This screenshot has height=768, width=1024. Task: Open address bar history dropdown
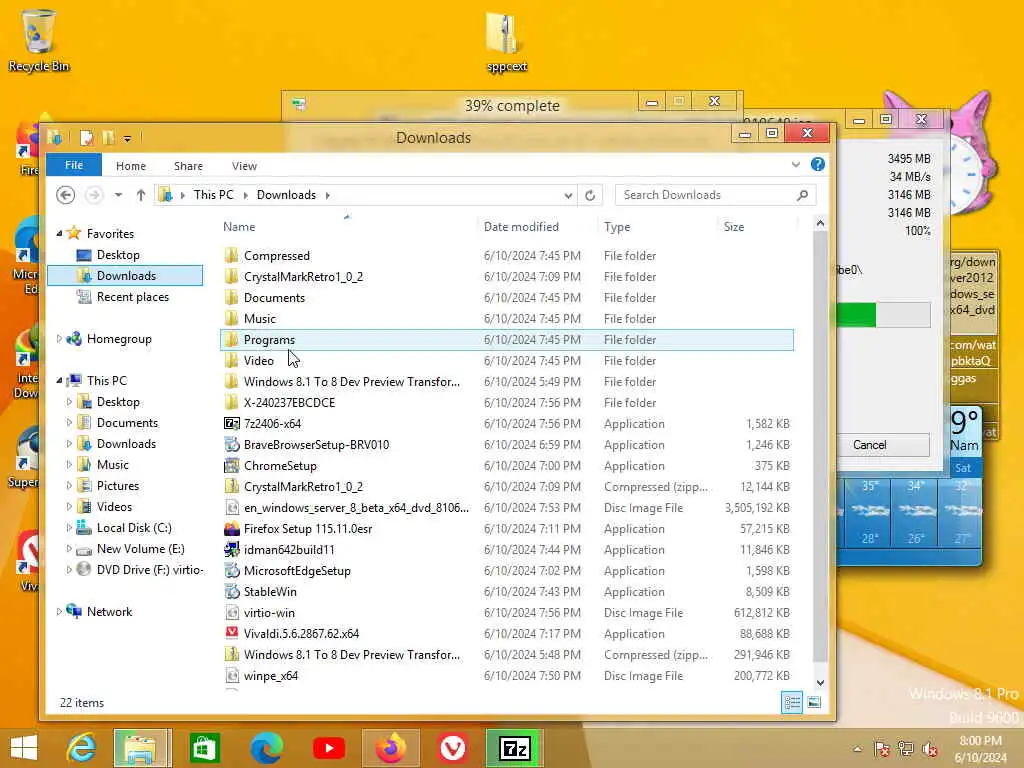(x=568, y=195)
